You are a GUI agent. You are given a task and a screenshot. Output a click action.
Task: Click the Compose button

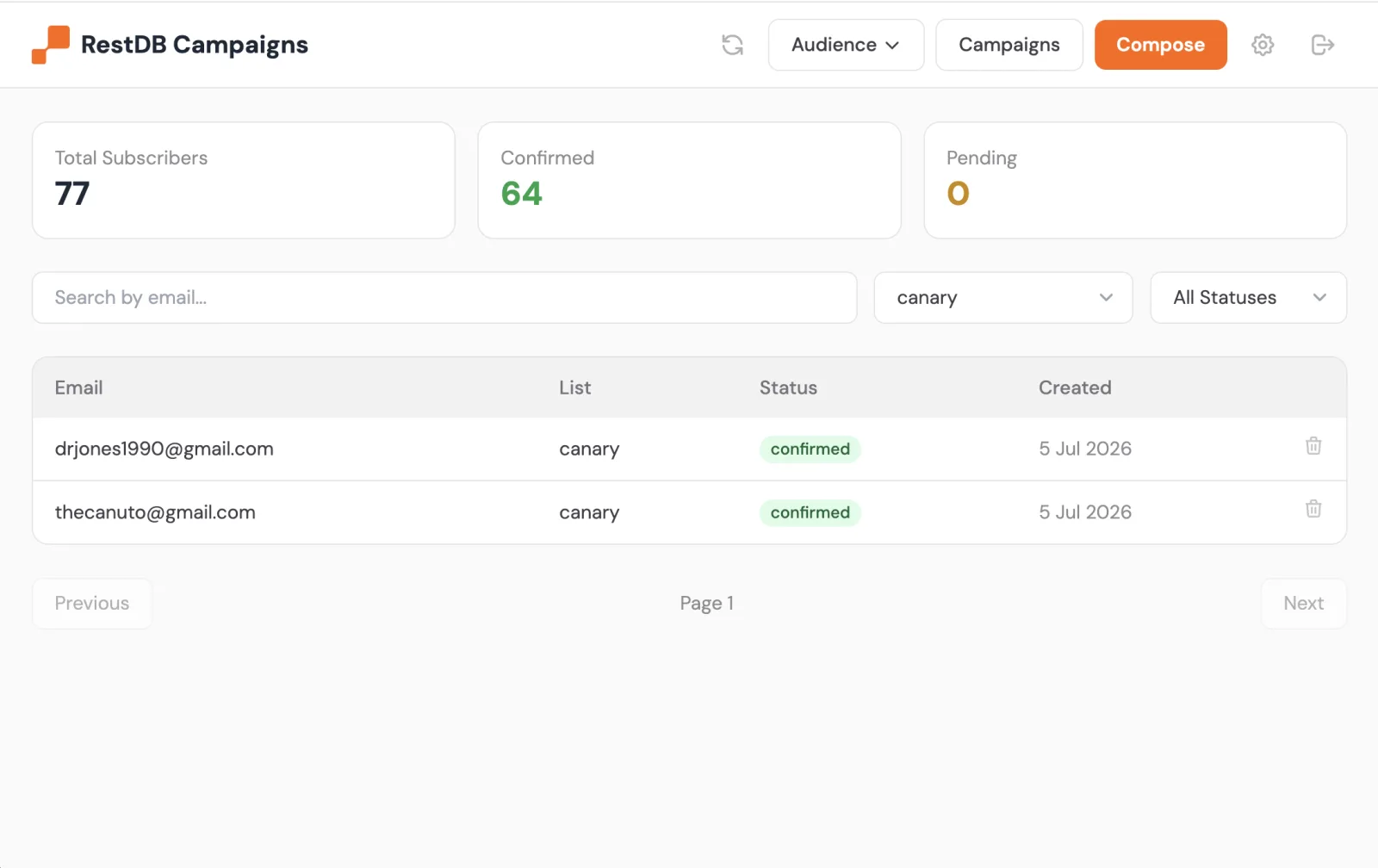click(1161, 45)
